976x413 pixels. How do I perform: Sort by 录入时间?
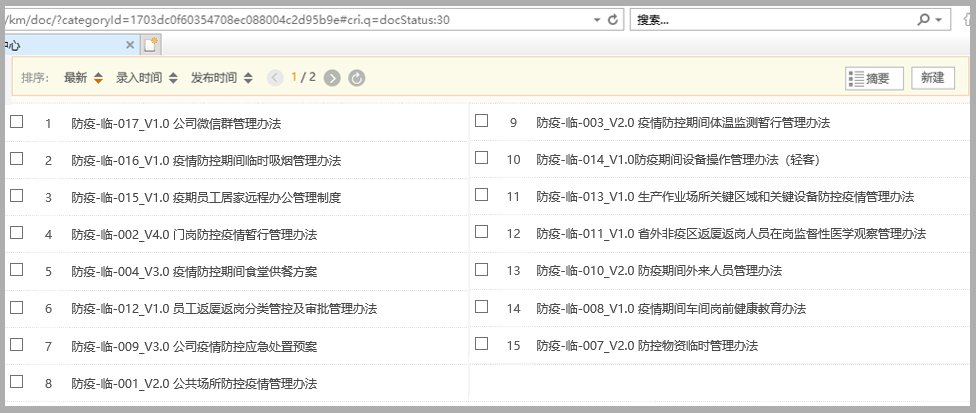[140, 78]
